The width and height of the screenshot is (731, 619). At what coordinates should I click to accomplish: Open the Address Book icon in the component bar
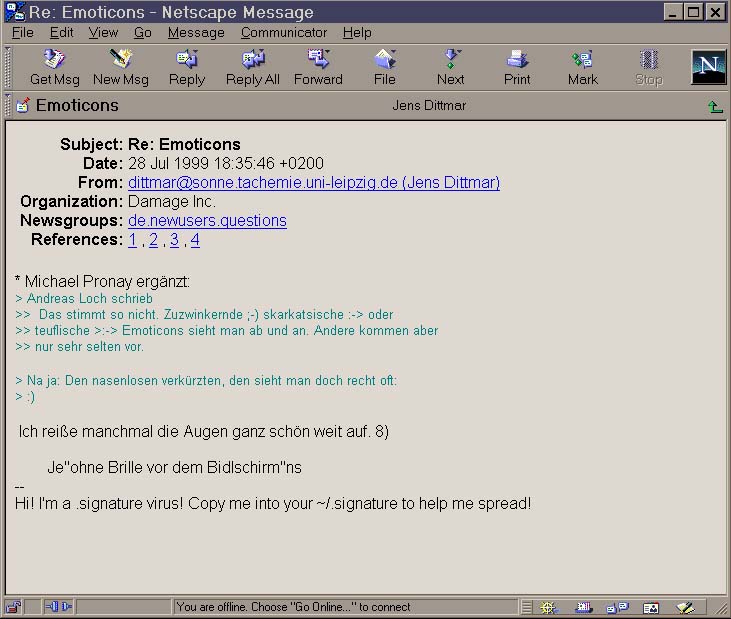pyautogui.click(x=651, y=607)
